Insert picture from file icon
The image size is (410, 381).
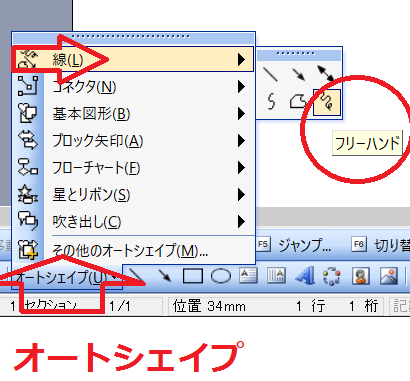[389, 276]
